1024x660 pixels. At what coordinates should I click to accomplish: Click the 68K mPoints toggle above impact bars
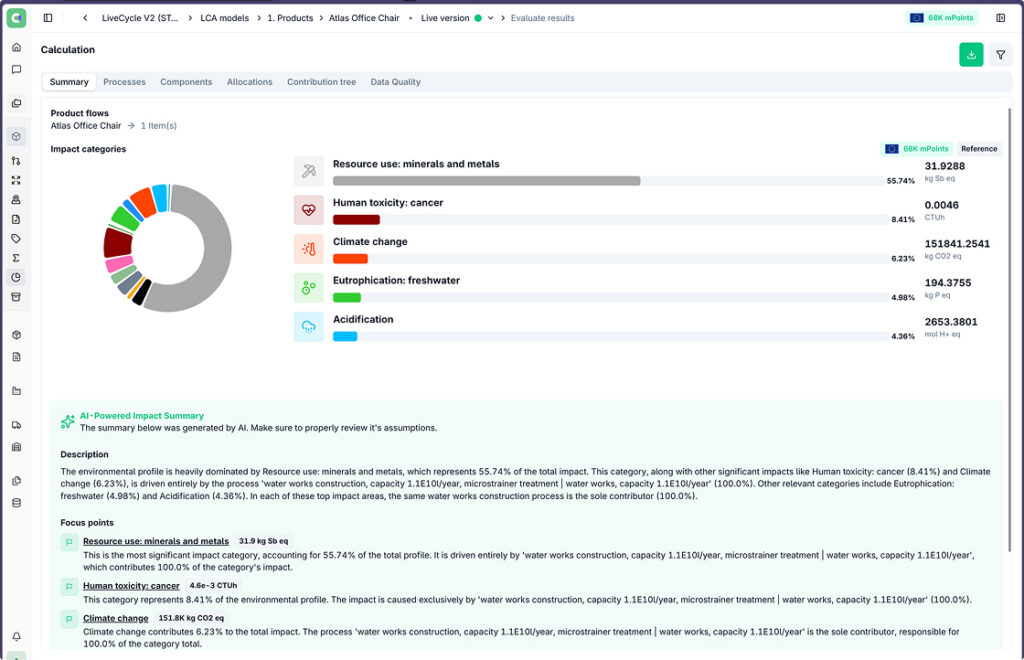click(x=917, y=149)
